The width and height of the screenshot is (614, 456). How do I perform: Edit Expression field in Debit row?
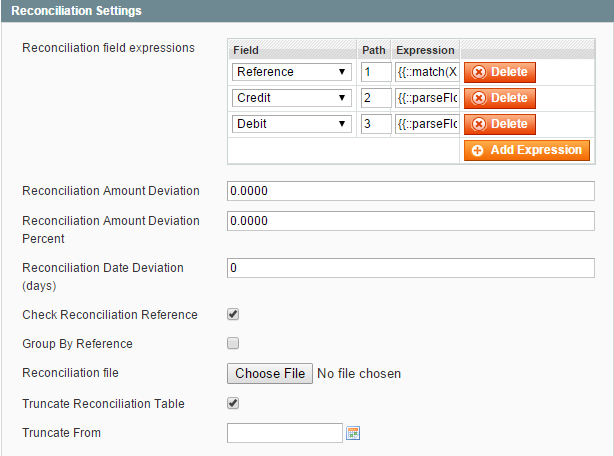427,124
